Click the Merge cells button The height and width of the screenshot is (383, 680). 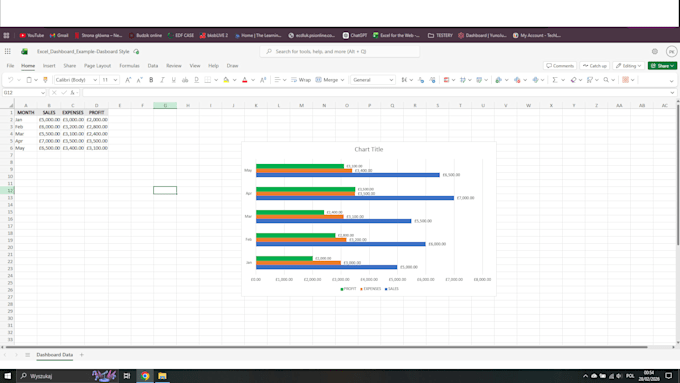pyautogui.click(x=327, y=80)
